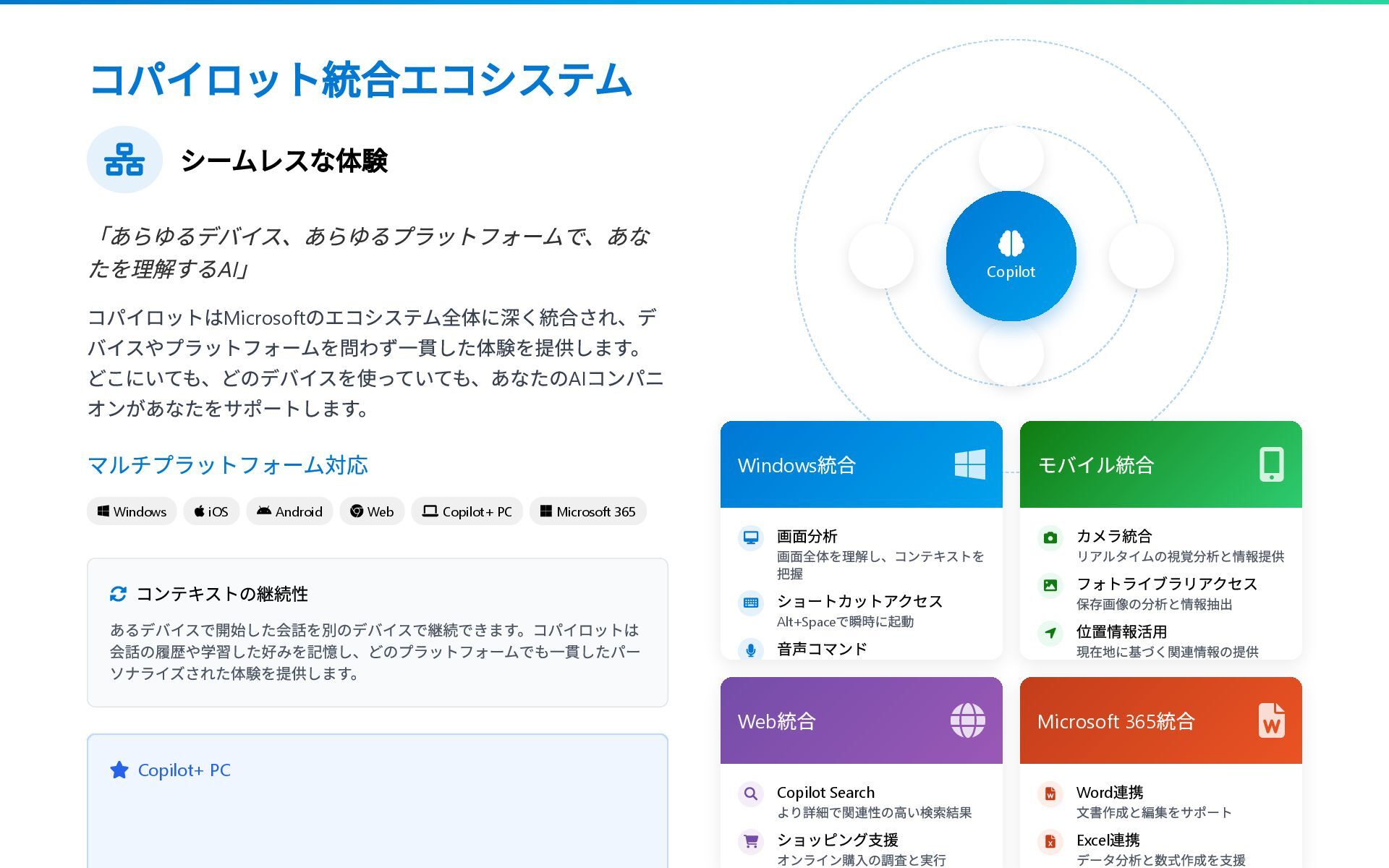The image size is (1389, 868).
Task: Click the 保存画像の分析と情報抽出 description
Action: 1154,604
